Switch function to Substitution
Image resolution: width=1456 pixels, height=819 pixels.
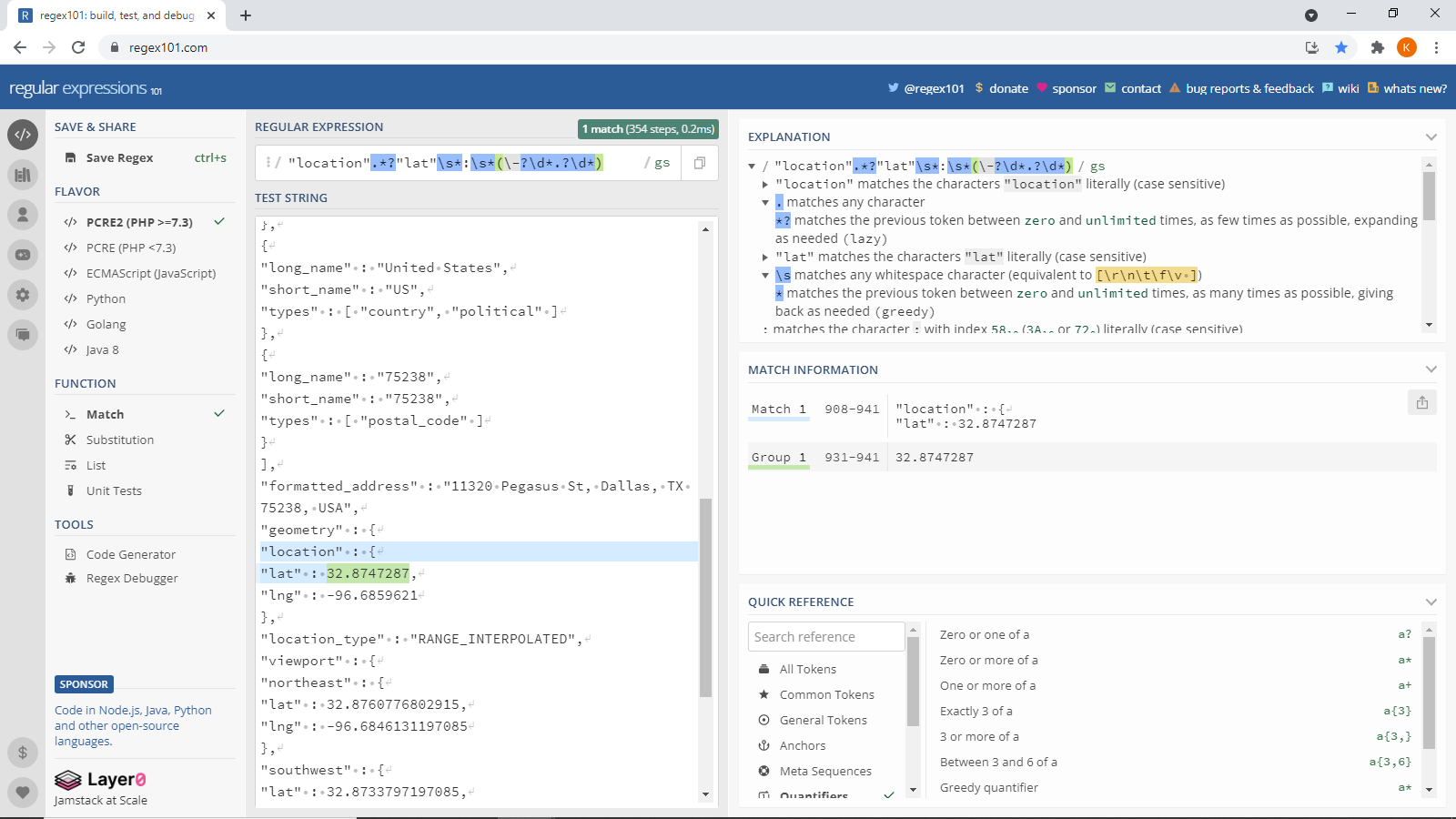click(120, 440)
